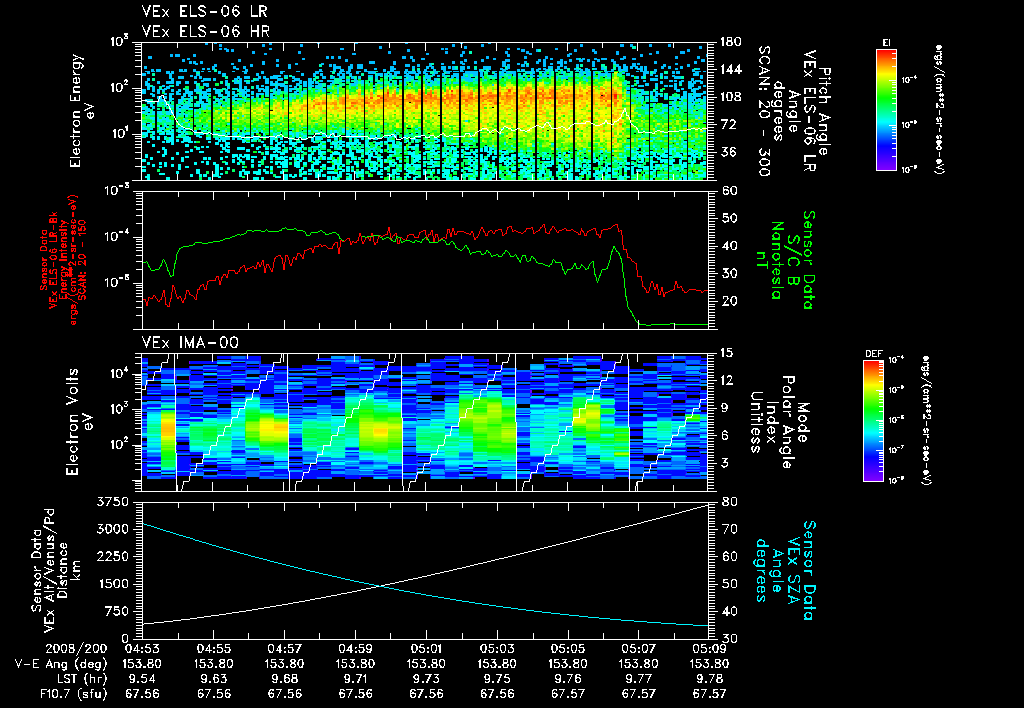Image resolution: width=1024 pixels, height=708 pixels.
Task: Click the magnetic field peak near 05:06
Action: [x=614, y=248]
